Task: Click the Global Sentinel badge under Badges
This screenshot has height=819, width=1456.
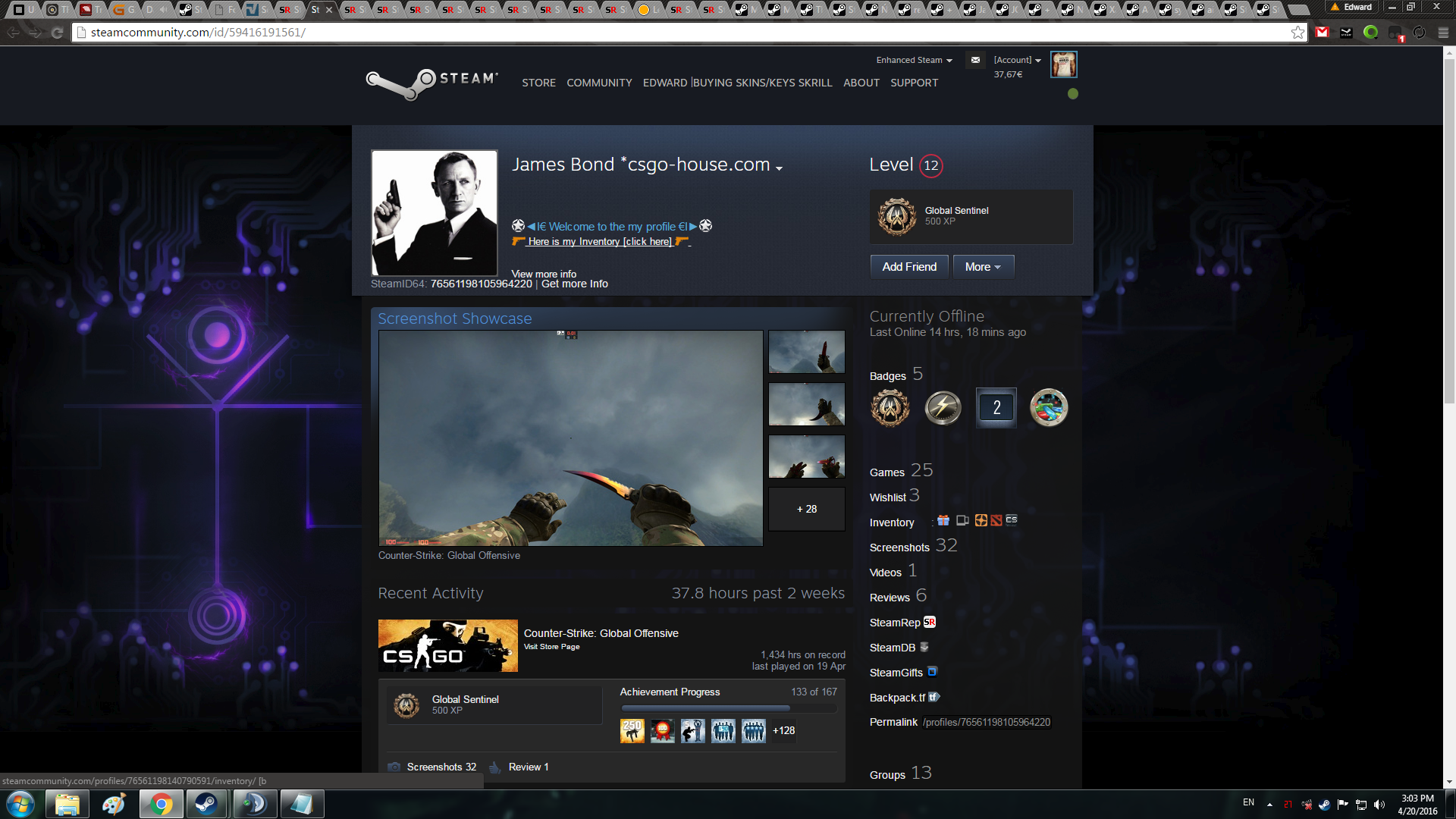Action: tap(890, 408)
